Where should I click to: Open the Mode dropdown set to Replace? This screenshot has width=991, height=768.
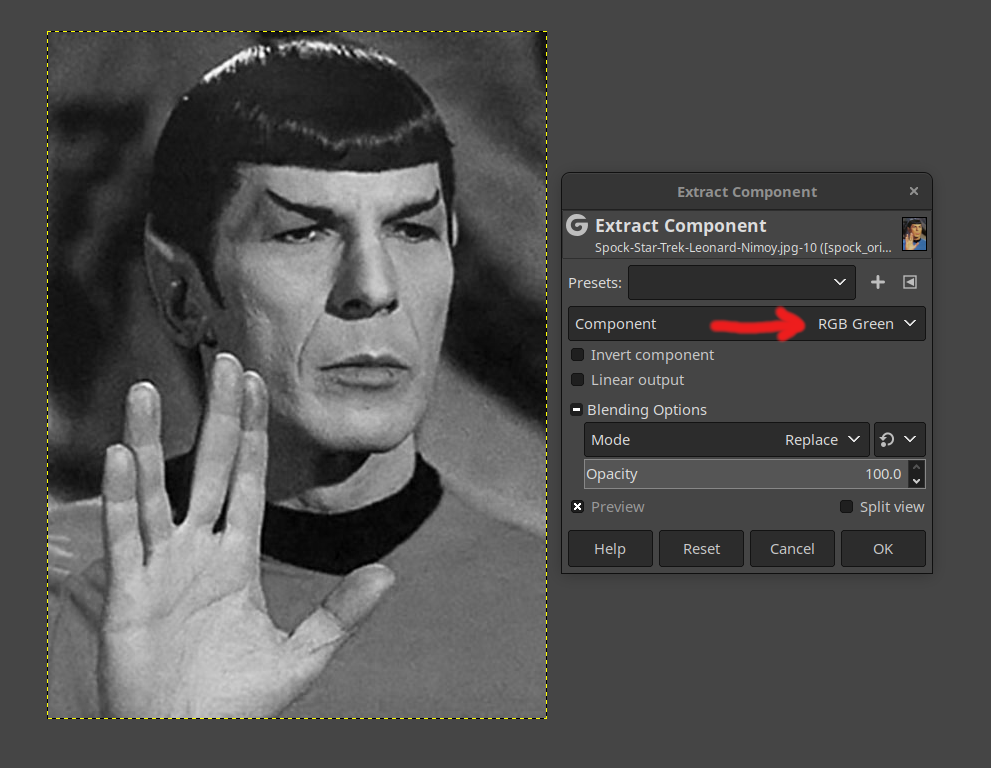727,440
